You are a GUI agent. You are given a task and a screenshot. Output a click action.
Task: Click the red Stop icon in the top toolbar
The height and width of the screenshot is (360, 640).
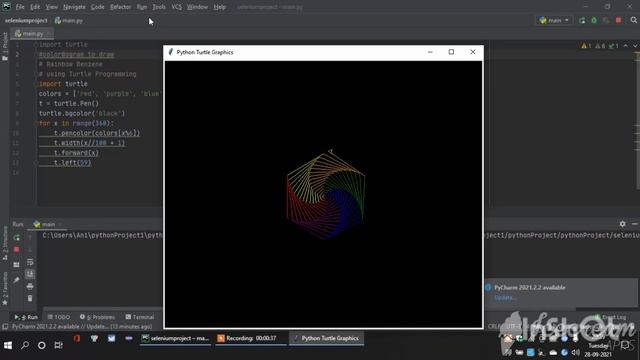coord(618,20)
